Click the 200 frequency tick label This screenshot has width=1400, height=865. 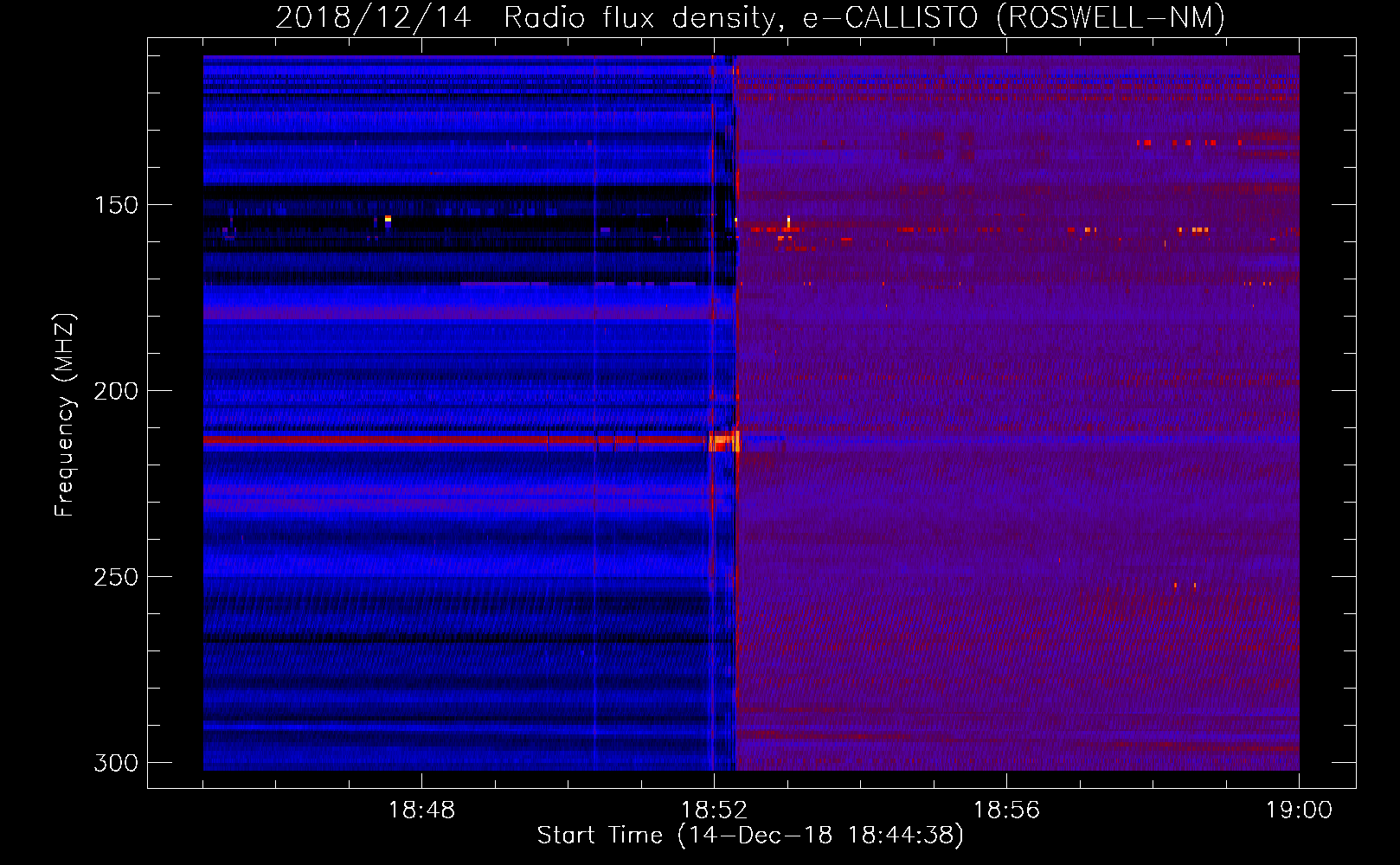point(116,391)
